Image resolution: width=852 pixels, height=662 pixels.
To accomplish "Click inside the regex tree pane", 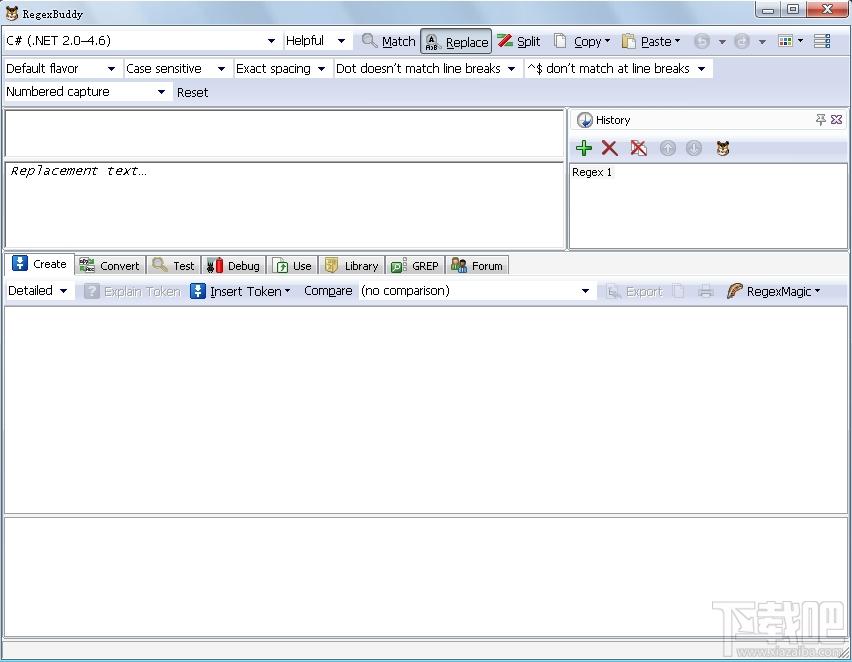I will click(425, 410).
